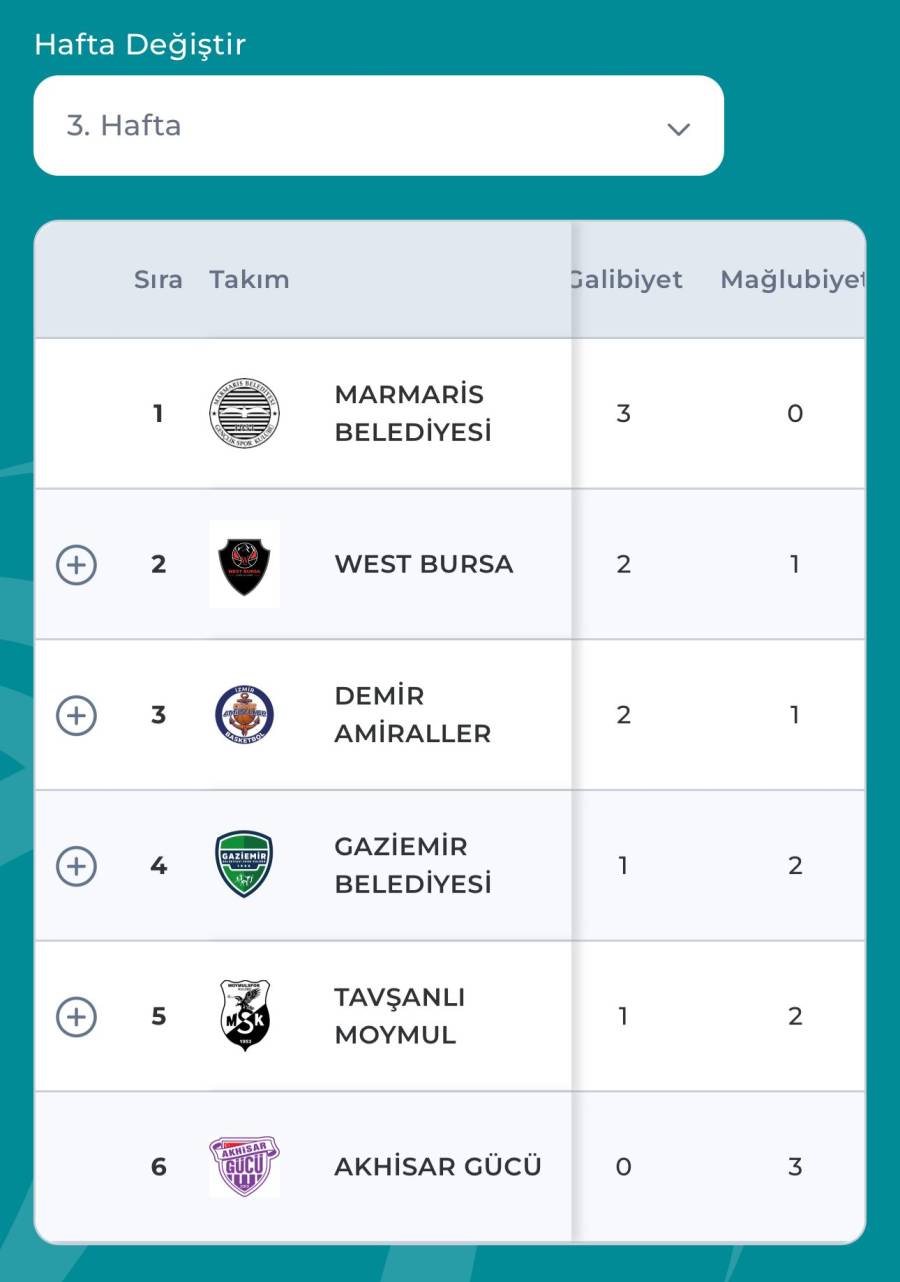Viewport: 900px width, 1282px height.
Task: Expand the Demir Amiraller row details
Action: tap(76, 716)
